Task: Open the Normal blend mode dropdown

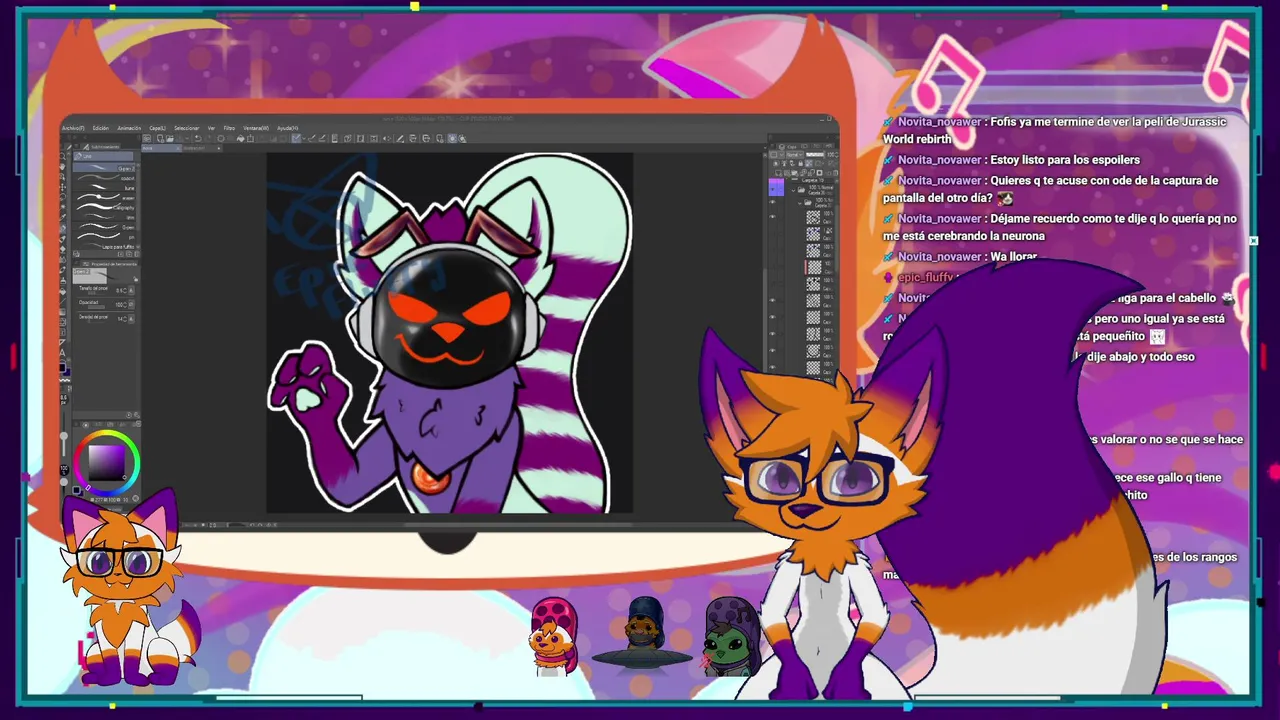Action: click(795, 155)
